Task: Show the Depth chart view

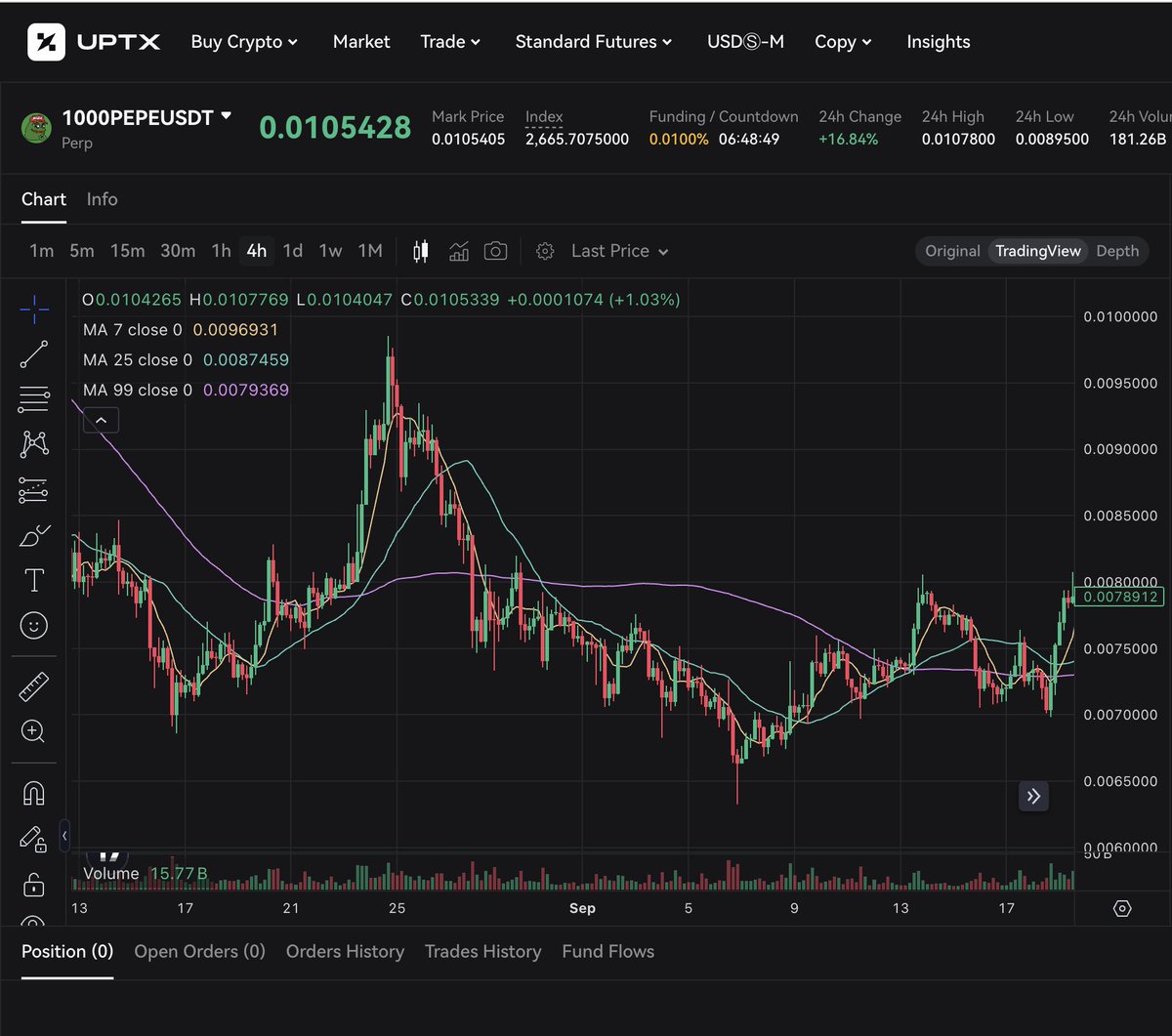Action: coord(1116,251)
